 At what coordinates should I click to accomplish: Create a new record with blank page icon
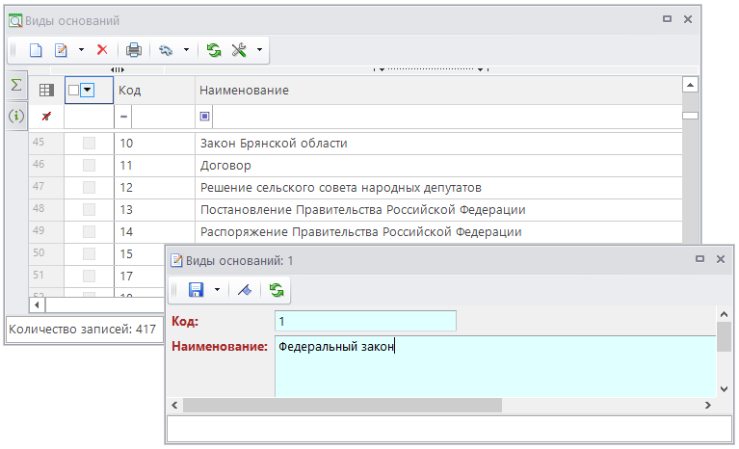tap(36, 49)
